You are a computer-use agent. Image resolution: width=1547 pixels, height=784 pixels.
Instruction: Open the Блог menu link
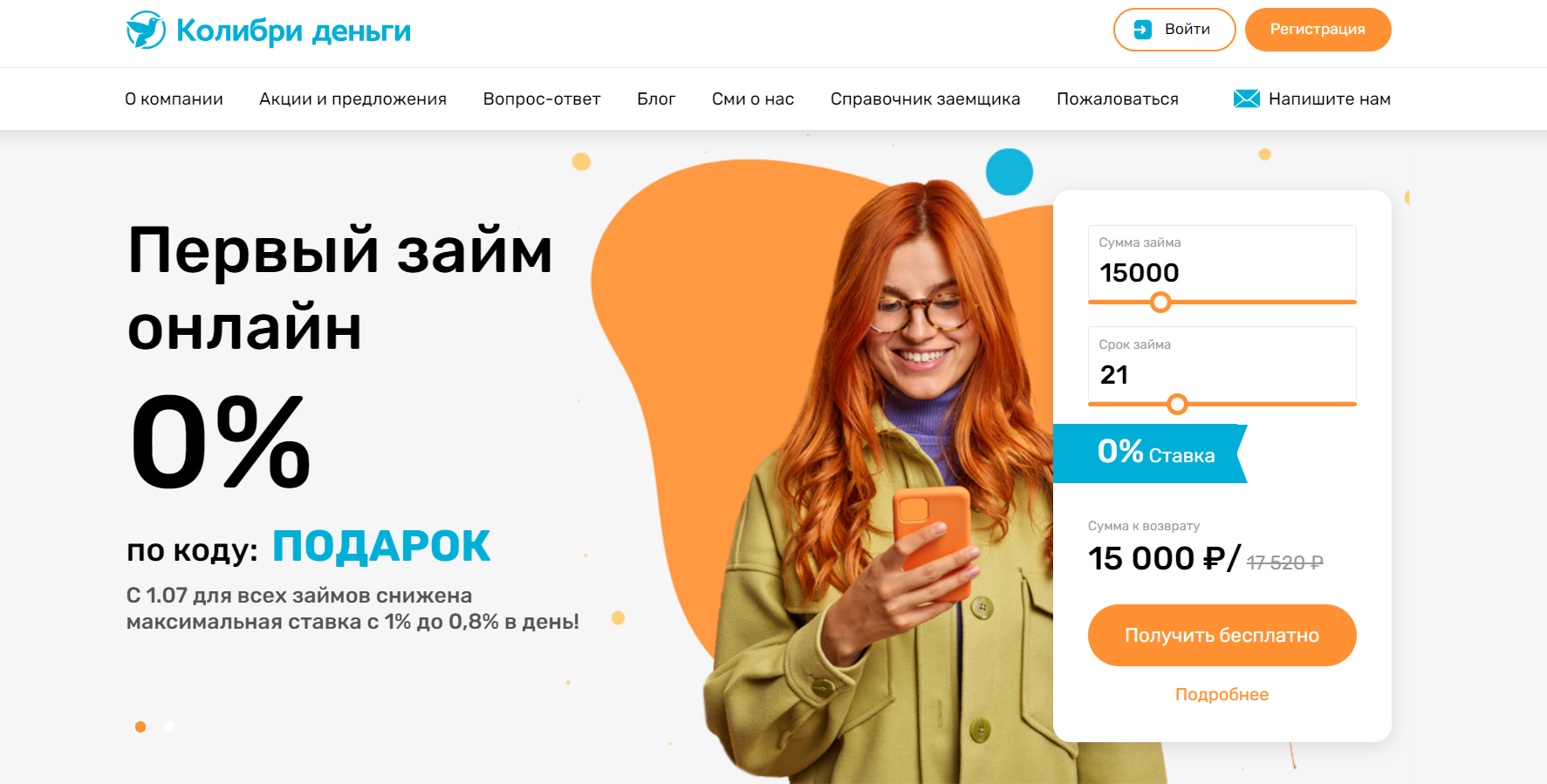pyautogui.click(x=656, y=99)
